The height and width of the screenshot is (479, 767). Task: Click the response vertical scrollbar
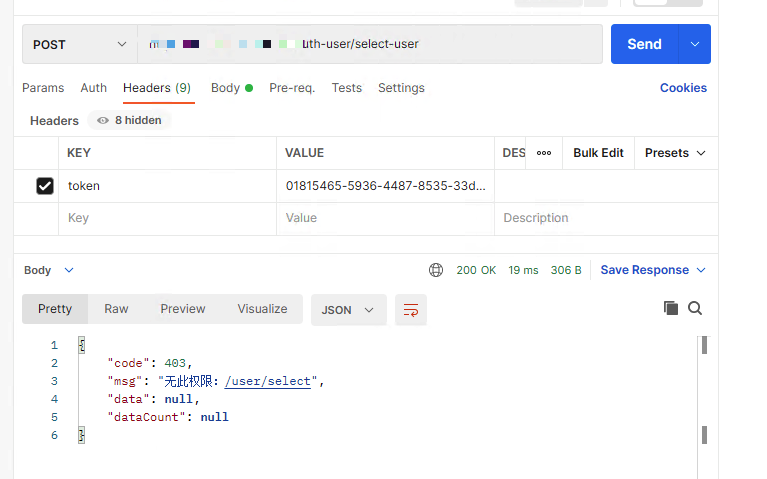coord(705,390)
